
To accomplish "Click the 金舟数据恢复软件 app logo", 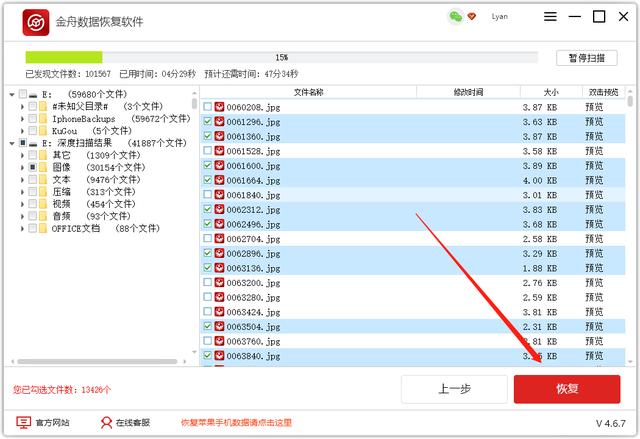I will [37, 22].
